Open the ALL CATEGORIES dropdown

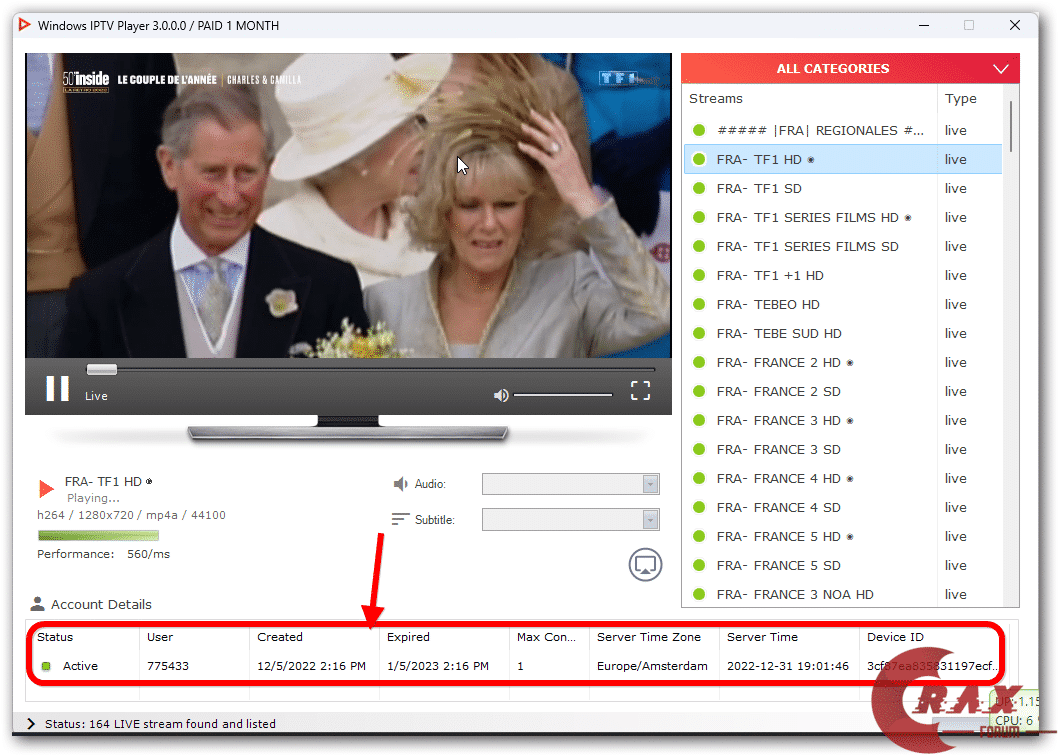pyautogui.click(x=850, y=68)
